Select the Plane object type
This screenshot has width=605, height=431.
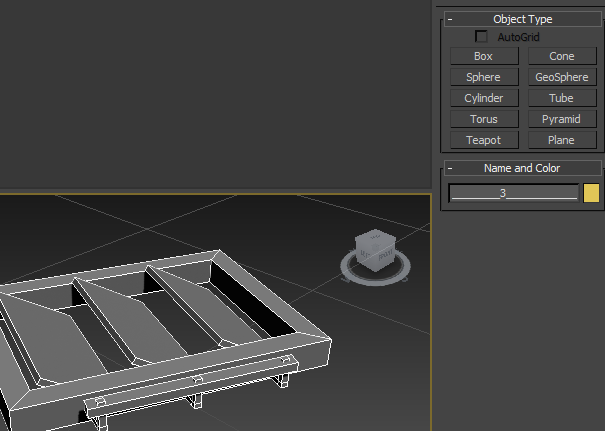561,140
